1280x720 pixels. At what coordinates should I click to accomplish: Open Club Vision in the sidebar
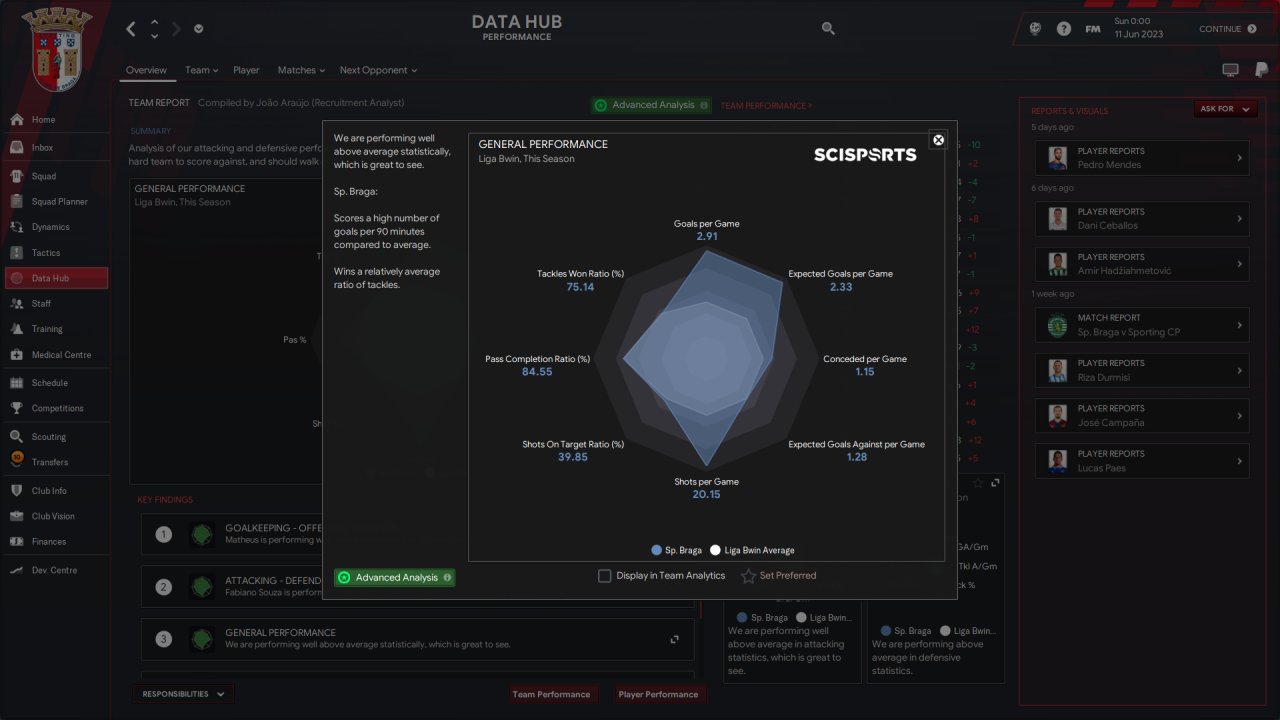click(x=55, y=516)
